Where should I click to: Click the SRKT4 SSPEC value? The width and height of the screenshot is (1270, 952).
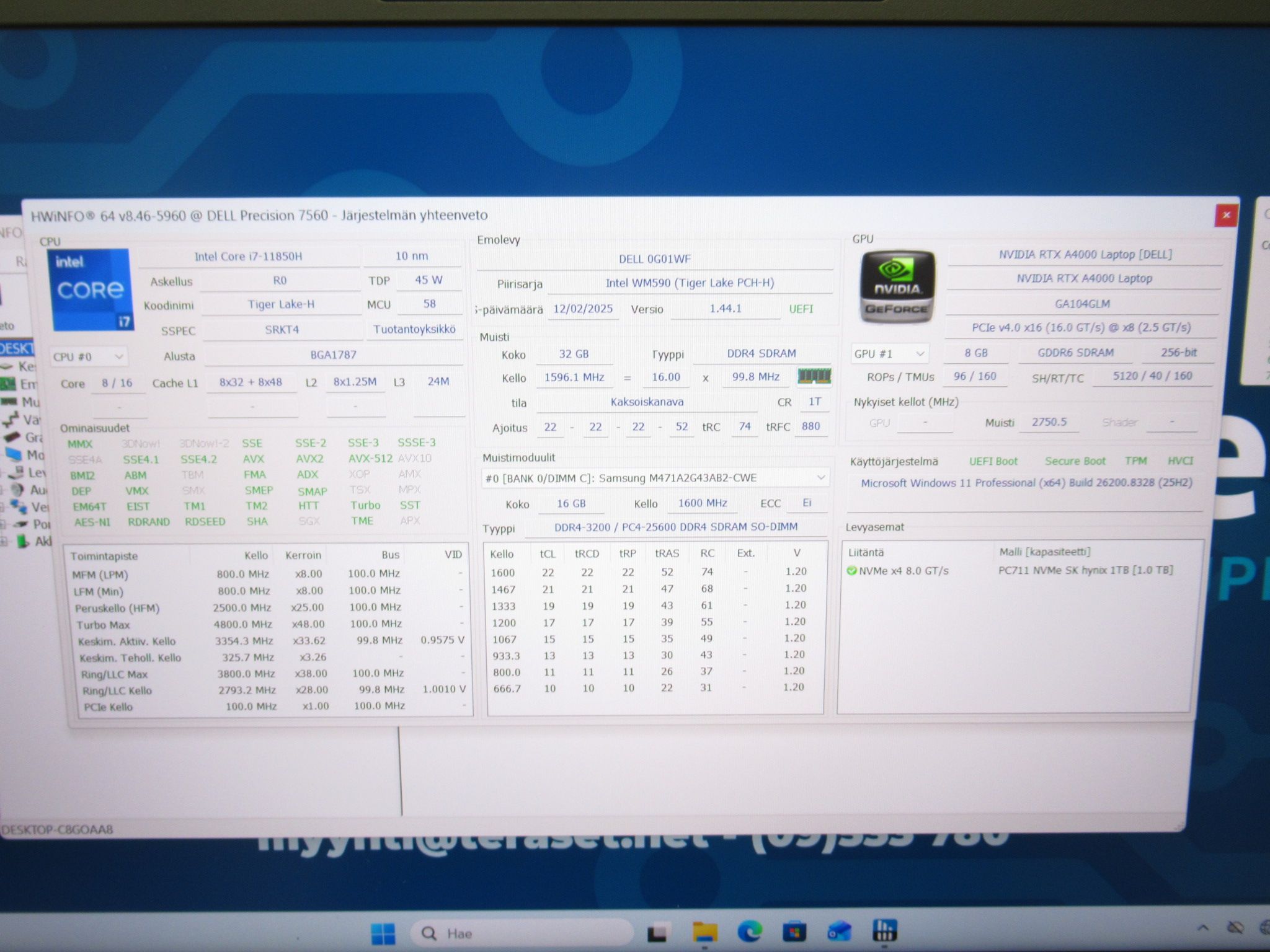(282, 330)
